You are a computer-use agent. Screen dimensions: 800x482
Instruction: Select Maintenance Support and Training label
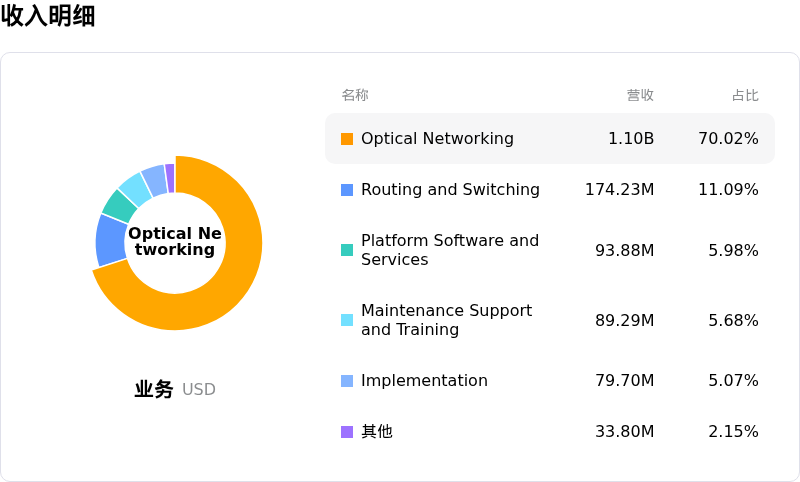pyautogui.click(x=446, y=320)
